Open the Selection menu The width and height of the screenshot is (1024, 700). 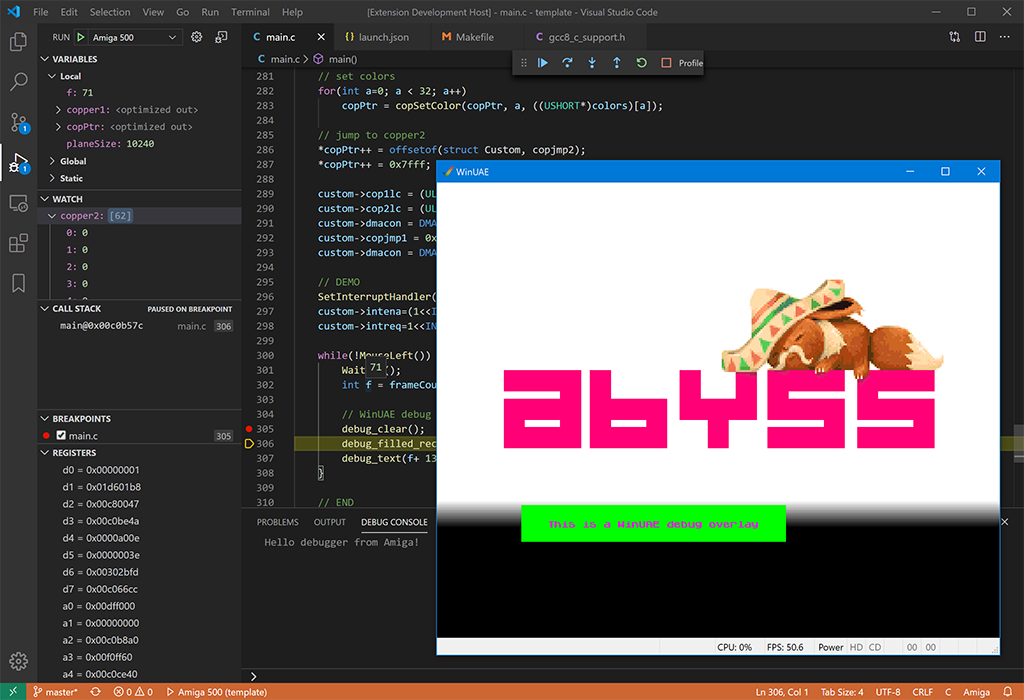click(x=110, y=12)
